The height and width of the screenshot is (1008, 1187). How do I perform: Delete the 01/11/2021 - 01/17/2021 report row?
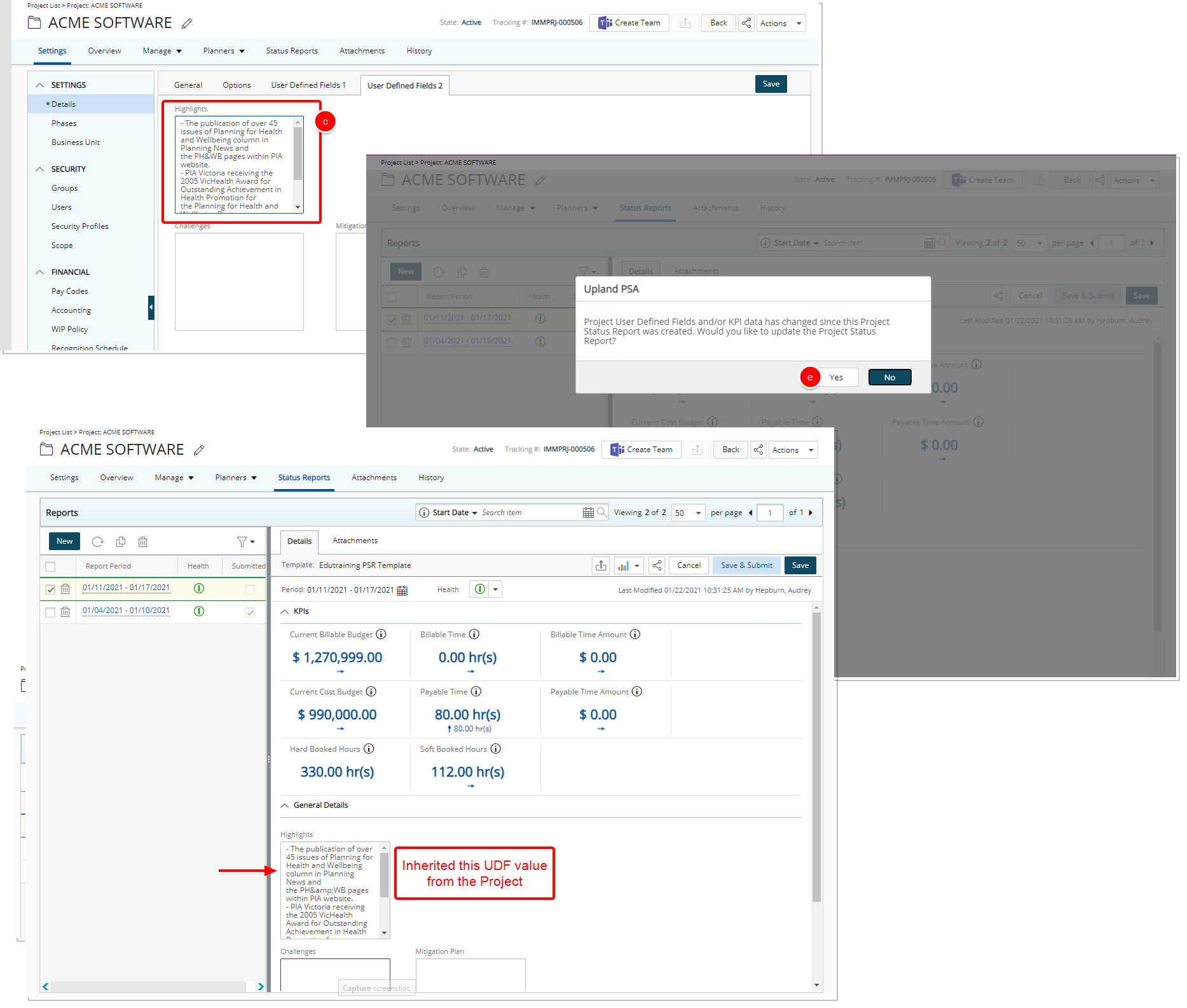[65, 589]
